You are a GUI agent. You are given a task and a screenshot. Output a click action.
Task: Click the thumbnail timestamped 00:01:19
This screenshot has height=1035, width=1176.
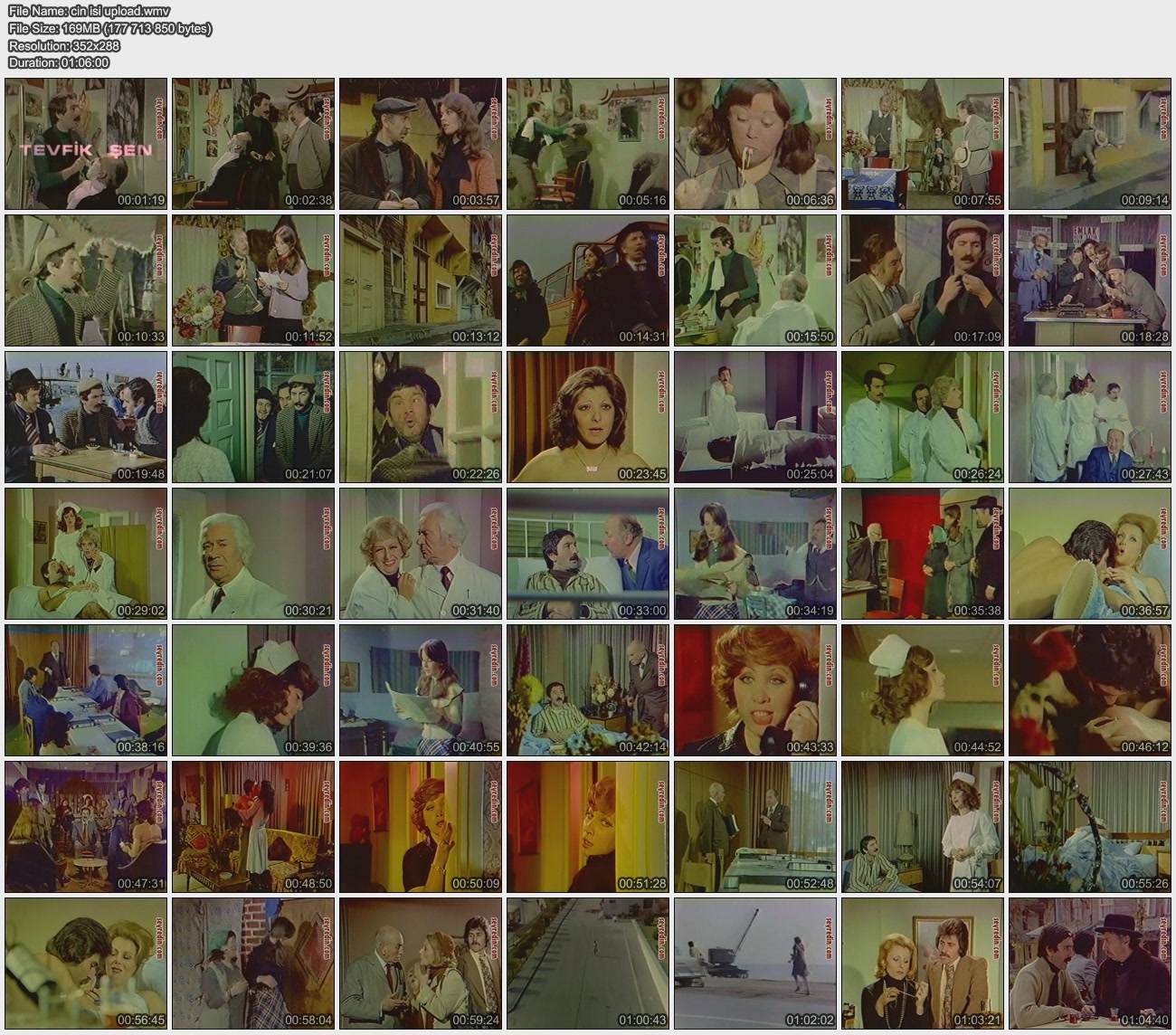click(86, 144)
